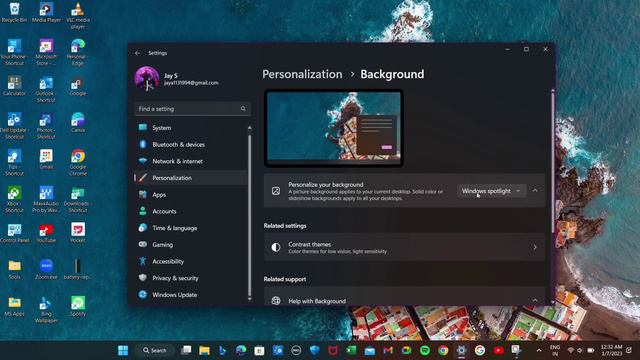Open the Gmail icon in taskbar
The width and height of the screenshot is (640, 360).
point(388,350)
